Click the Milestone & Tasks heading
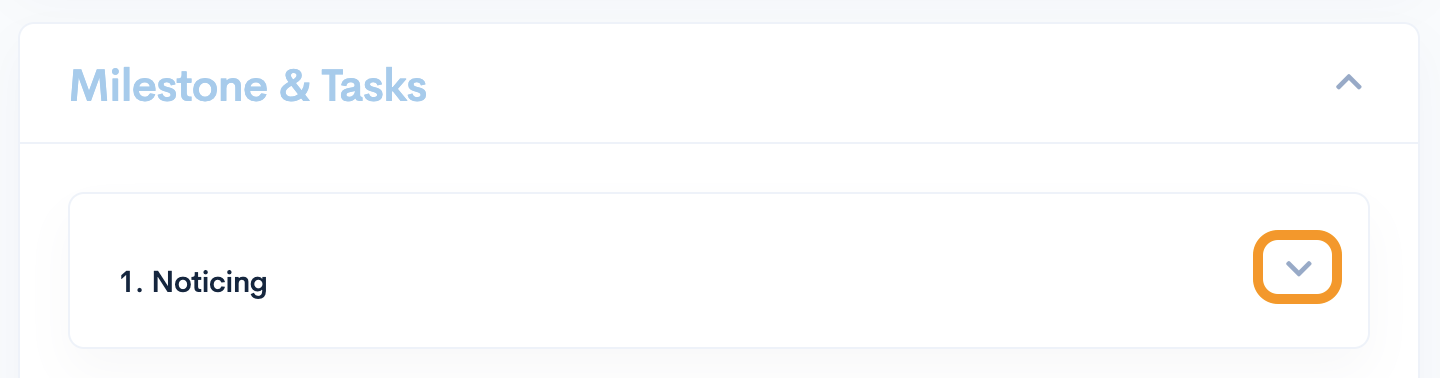This screenshot has width=1440, height=378. tap(248, 86)
